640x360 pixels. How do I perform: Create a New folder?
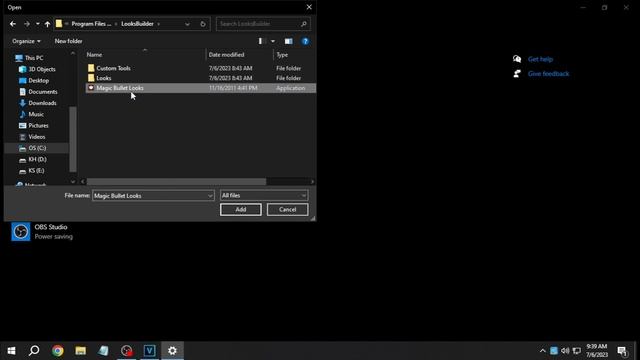coord(68,41)
